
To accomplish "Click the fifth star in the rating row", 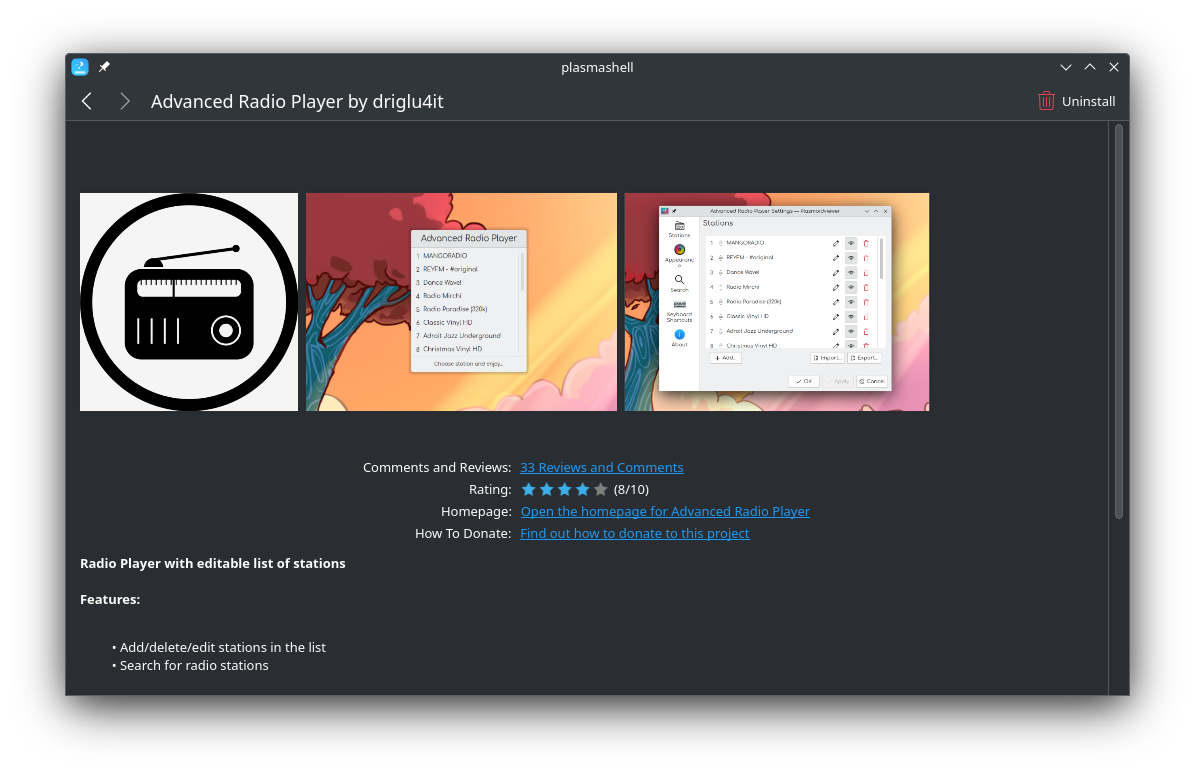I will click(x=601, y=489).
